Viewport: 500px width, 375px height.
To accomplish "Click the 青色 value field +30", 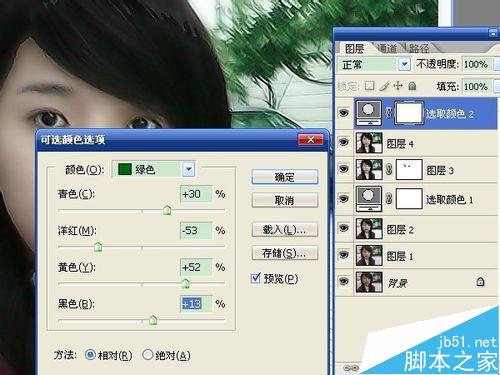I will tap(196, 194).
